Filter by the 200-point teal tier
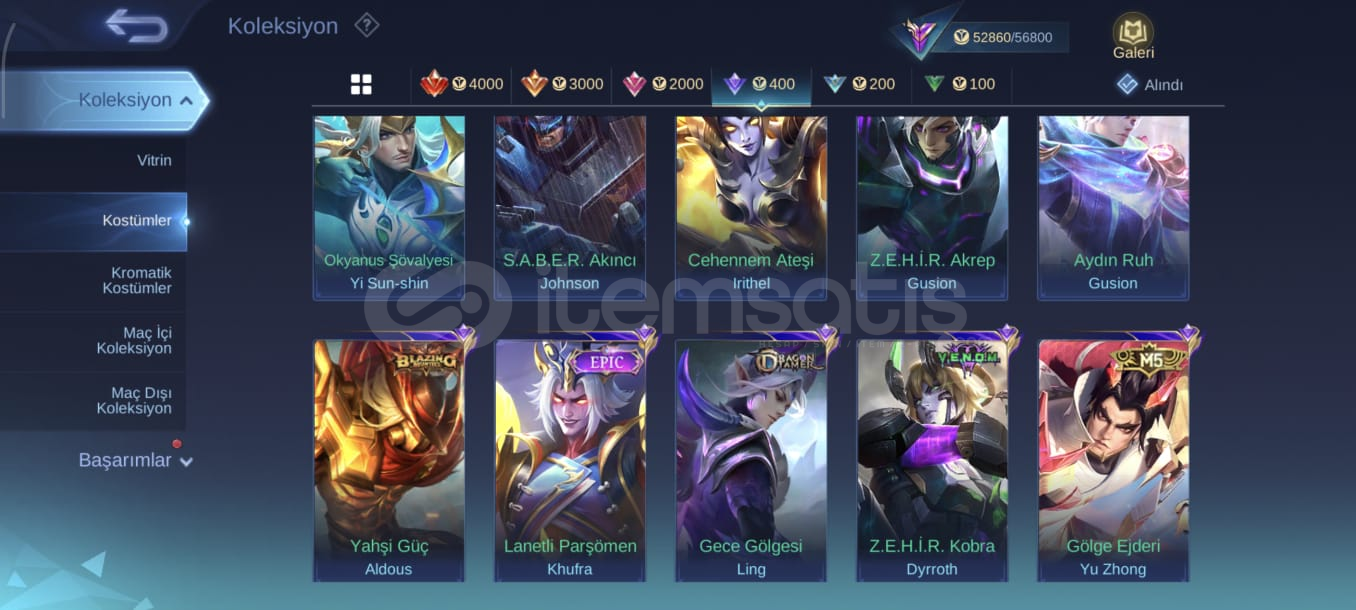Screen dimensions: 1356x610 [x=859, y=84]
